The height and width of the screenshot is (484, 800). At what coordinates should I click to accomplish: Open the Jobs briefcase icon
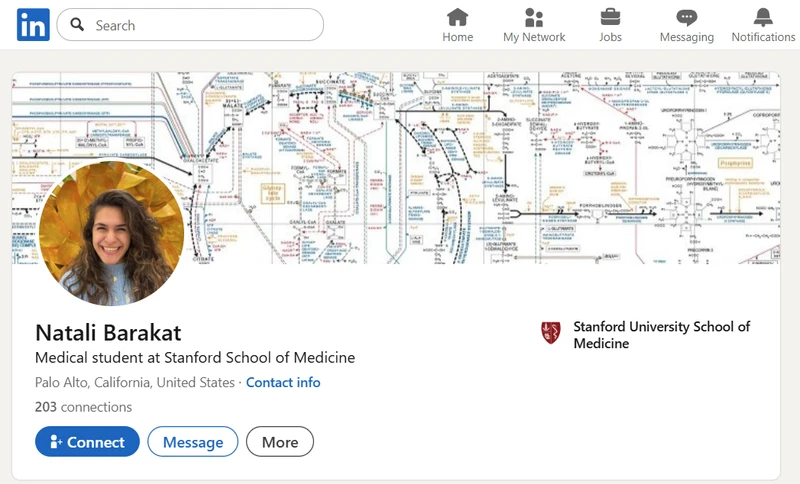coord(610,17)
